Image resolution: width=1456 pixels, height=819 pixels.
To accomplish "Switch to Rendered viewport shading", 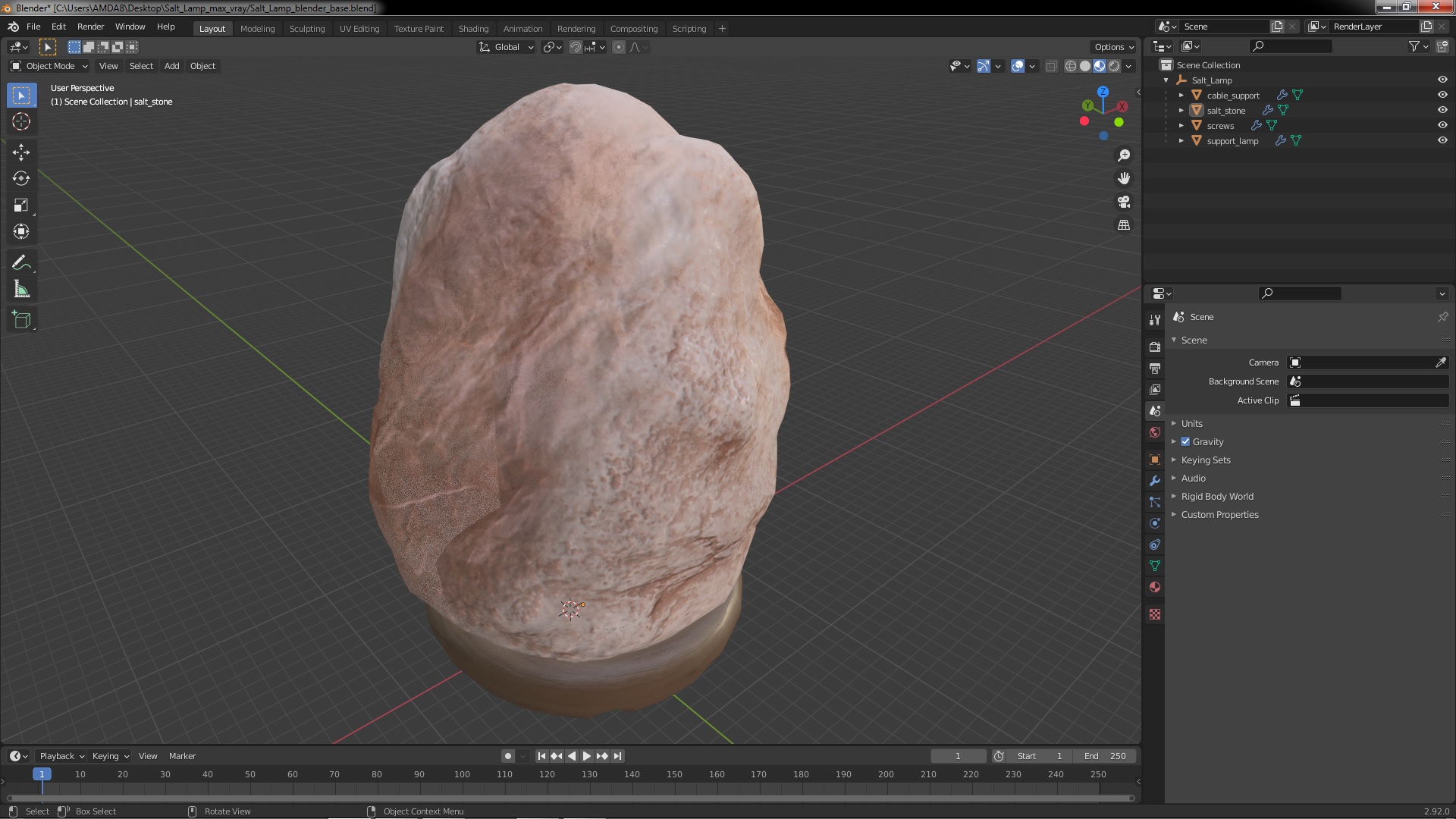I will click(1114, 66).
